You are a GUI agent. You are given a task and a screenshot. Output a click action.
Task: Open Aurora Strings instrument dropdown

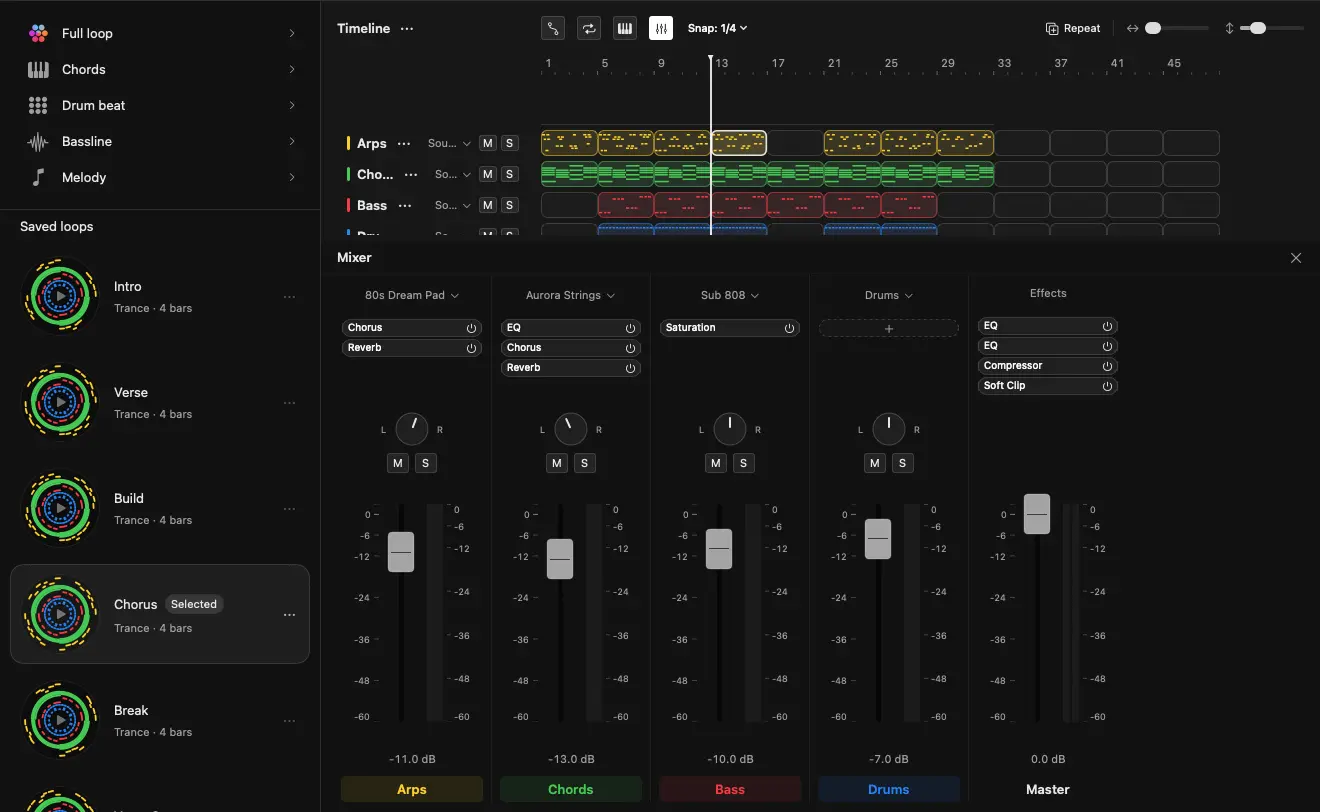point(571,295)
